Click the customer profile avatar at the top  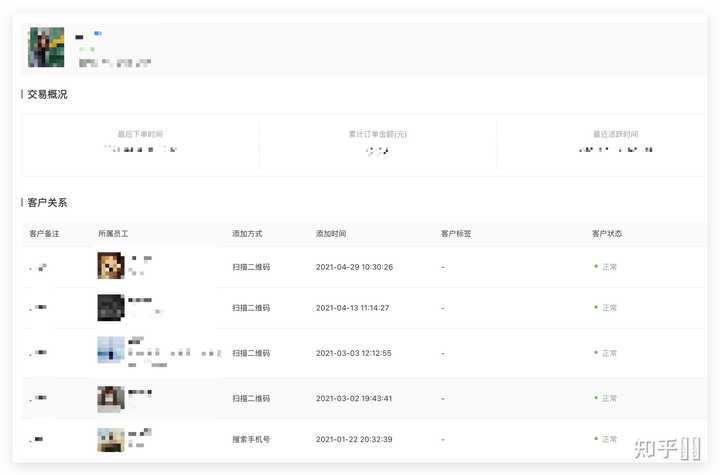(46, 47)
